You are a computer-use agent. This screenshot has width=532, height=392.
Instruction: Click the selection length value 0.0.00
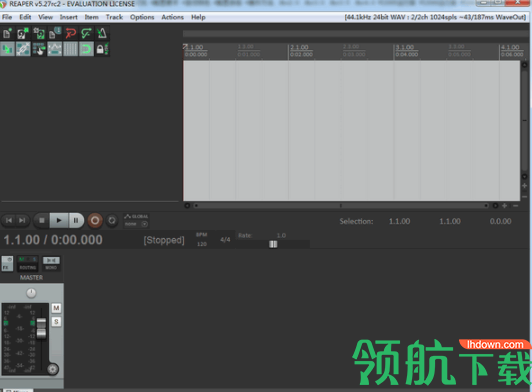pos(500,221)
